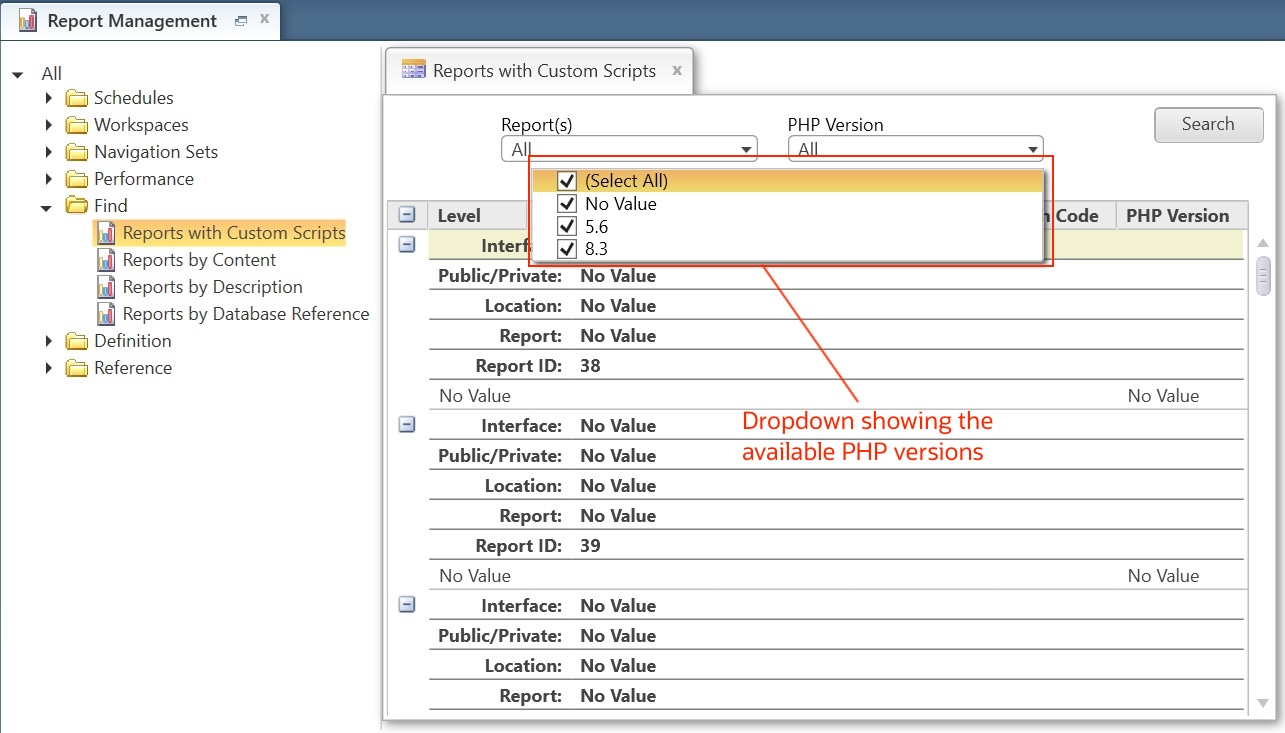Collapse the Report ID 38 group

point(407,245)
